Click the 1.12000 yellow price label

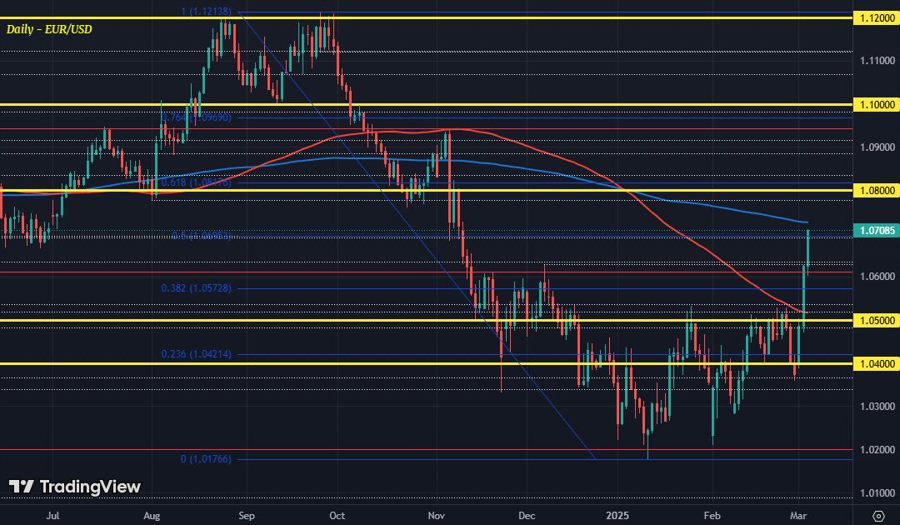point(877,18)
